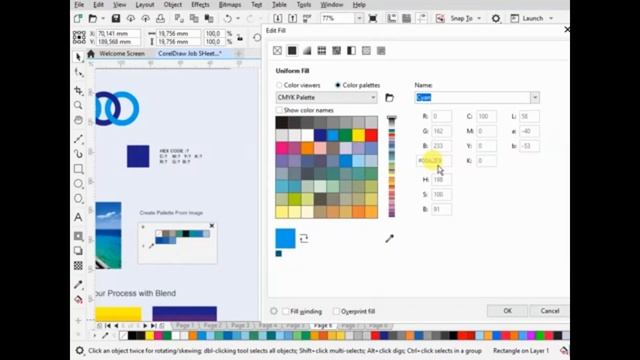Switch to CorelDraw Job Sheet document tab
640x360 pixels.
[x=190, y=53]
